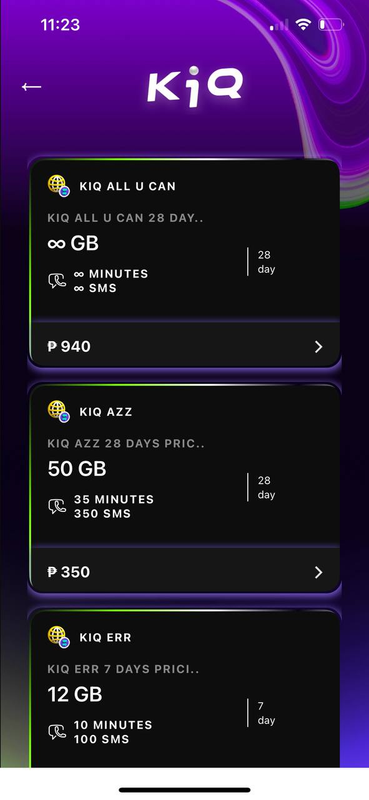The width and height of the screenshot is (369, 800).
Task: Check the Wi-Fi status bar icon
Action: pos(303,24)
